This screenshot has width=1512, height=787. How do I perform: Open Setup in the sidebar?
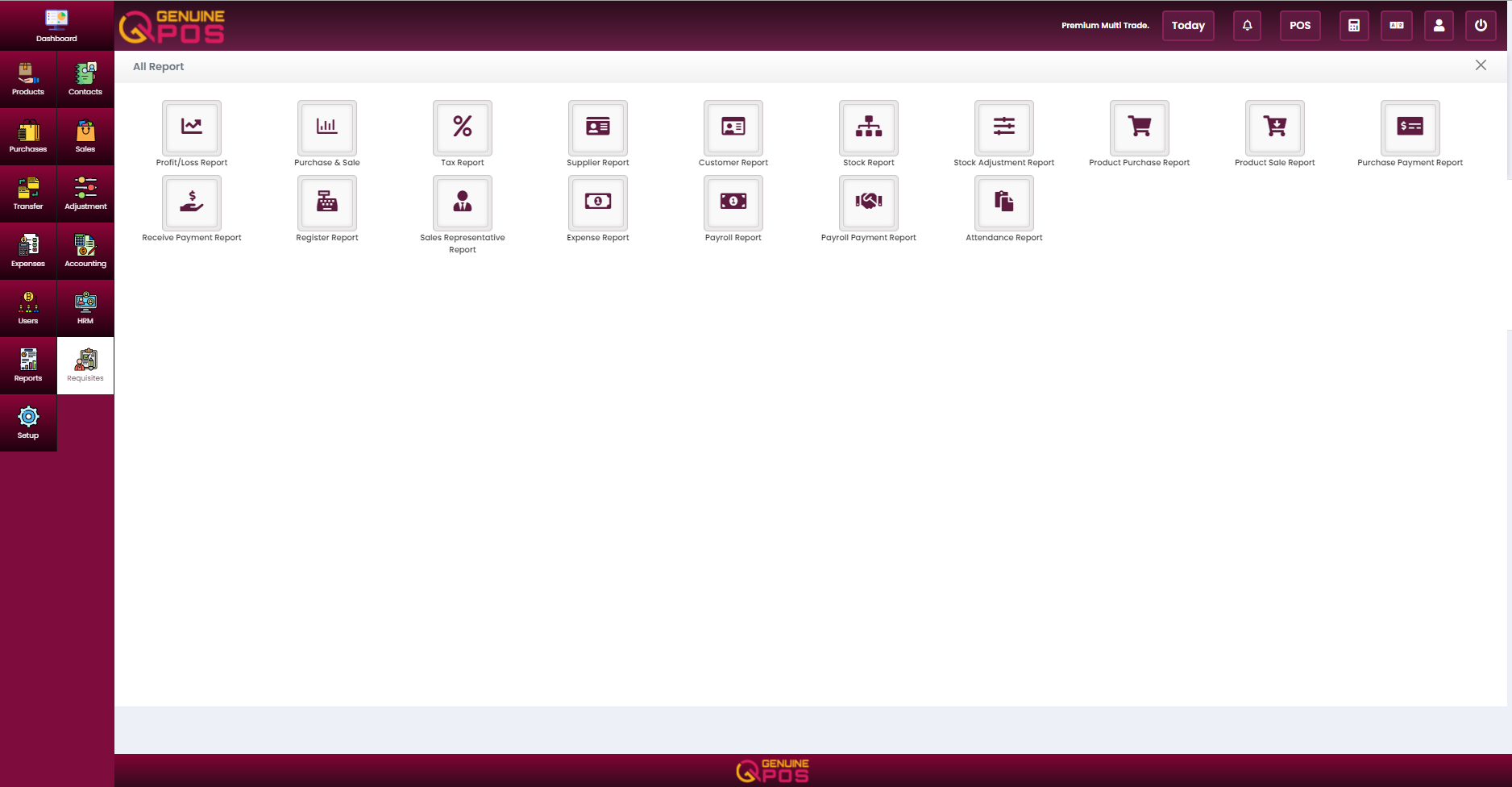point(28,423)
